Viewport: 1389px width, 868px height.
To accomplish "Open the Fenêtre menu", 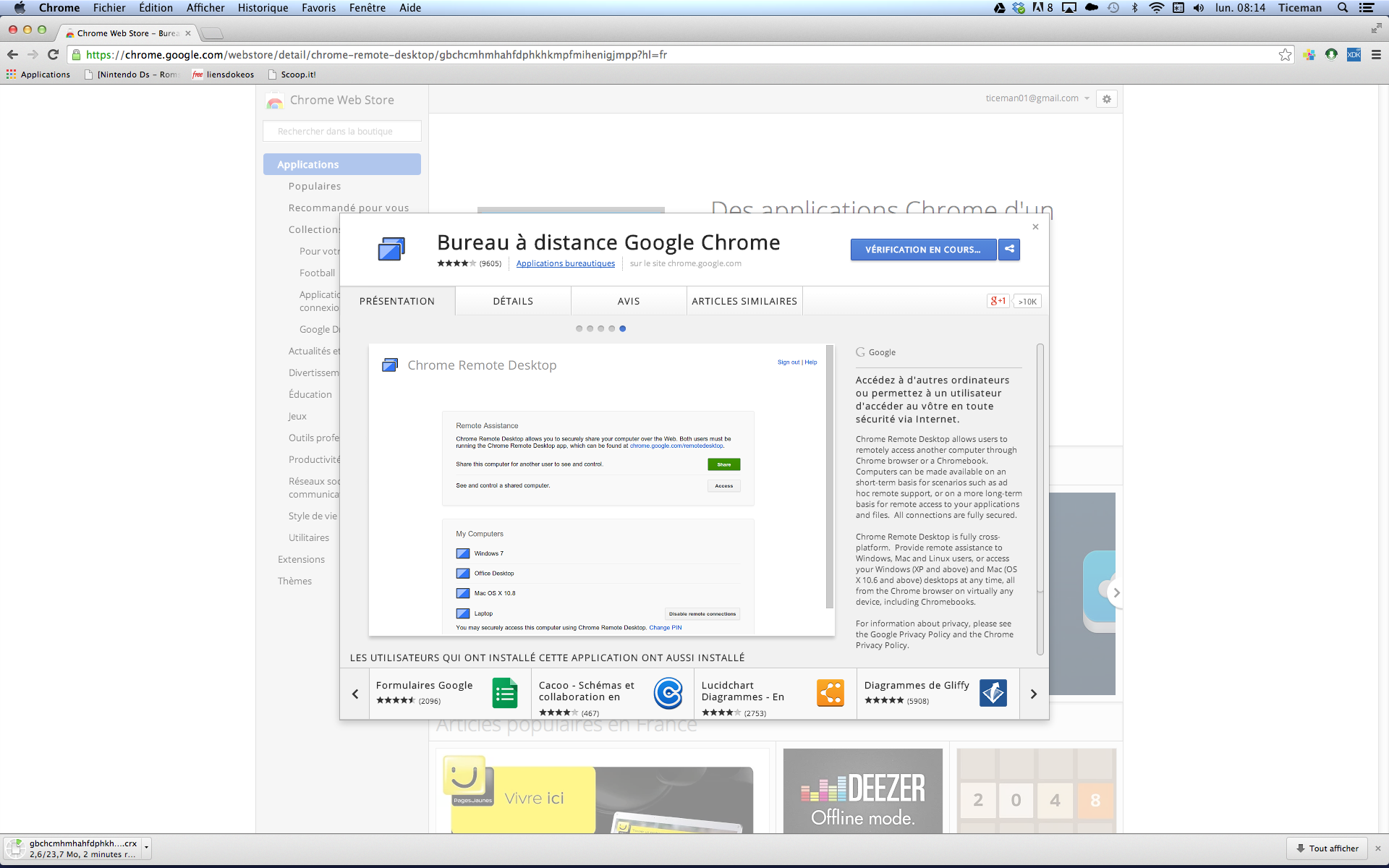I will click(x=368, y=8).
